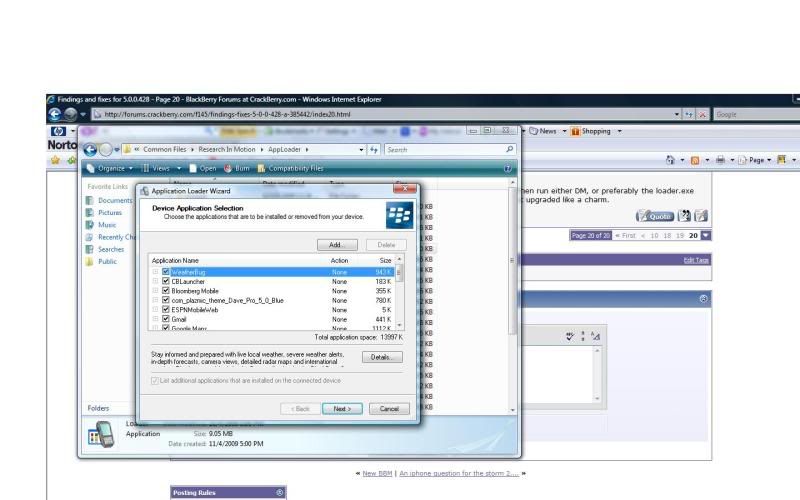
Task: Expand the WeatherBug tree node
Action: pos(155,272)
